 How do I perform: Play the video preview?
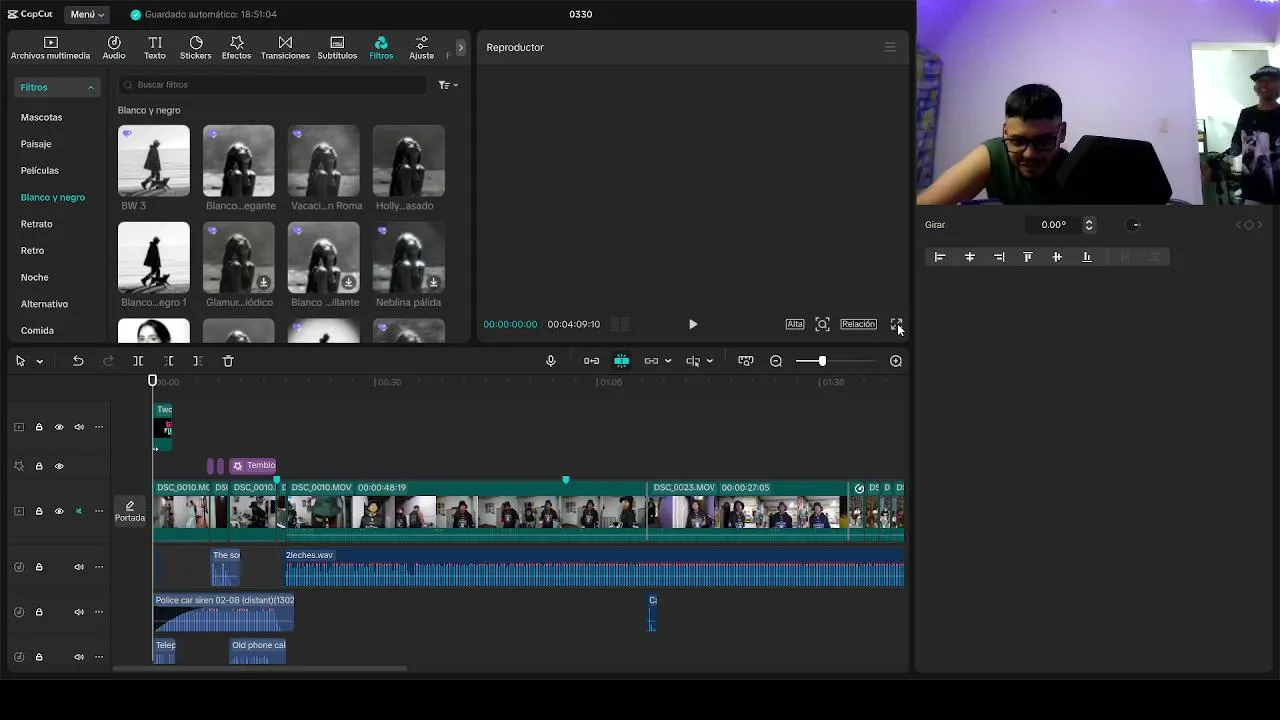pos(693,324)
